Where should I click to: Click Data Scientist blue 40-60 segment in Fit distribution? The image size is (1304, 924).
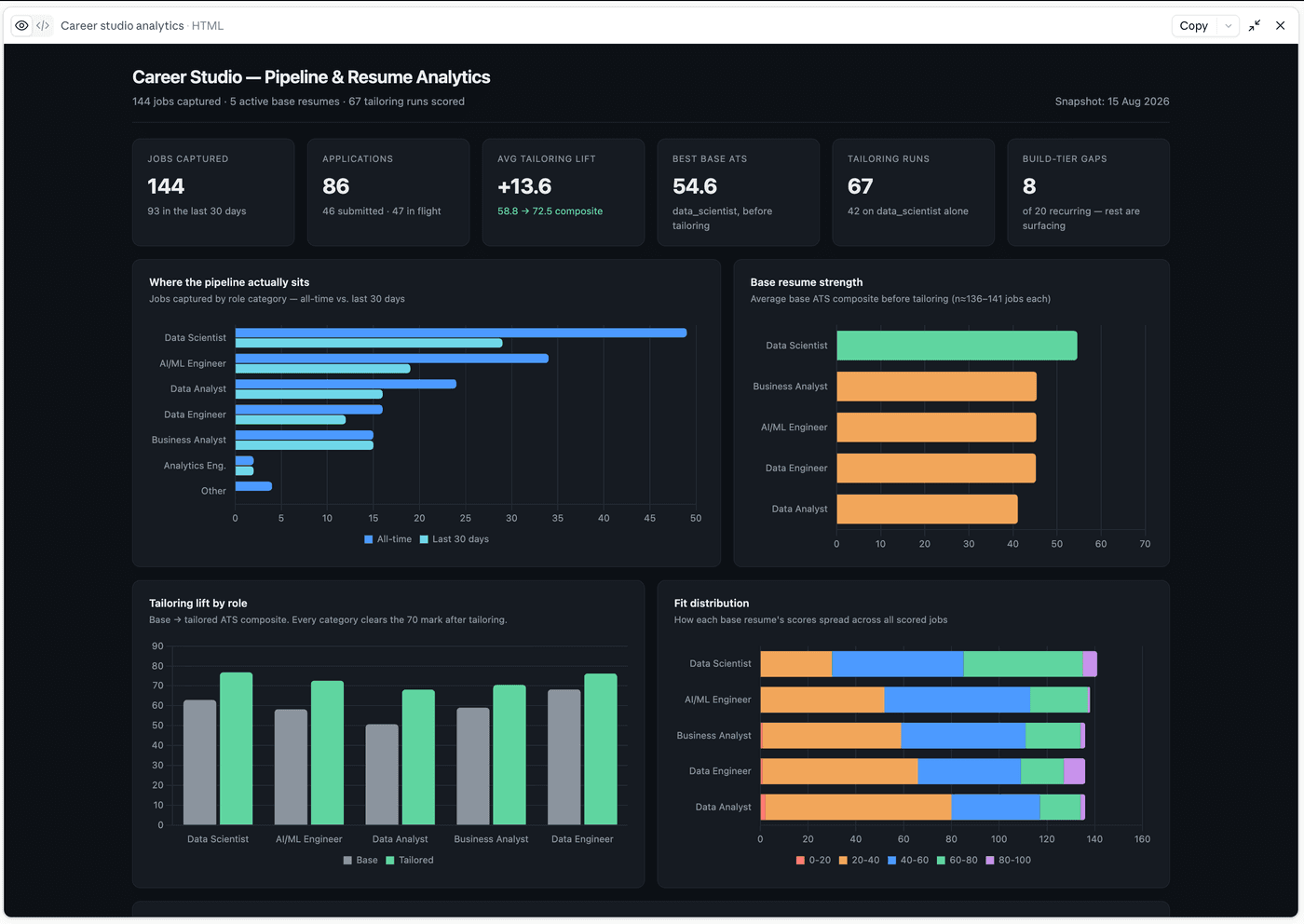coord(898,664)
